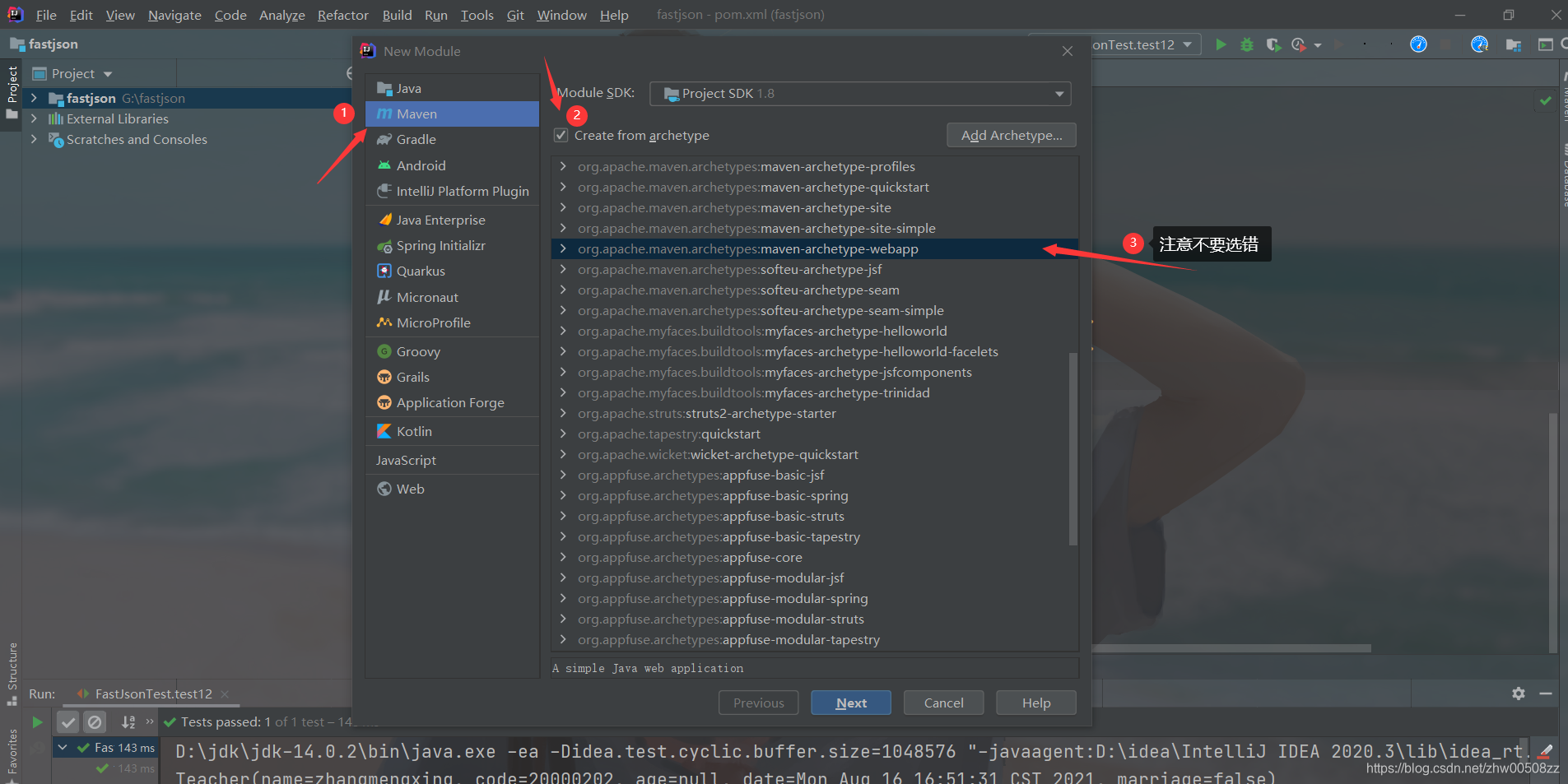The width and height of the screenshot is (1568, 784).
Task: Select wicket-archetype-quickstart row
Action: tap(815, 454)
